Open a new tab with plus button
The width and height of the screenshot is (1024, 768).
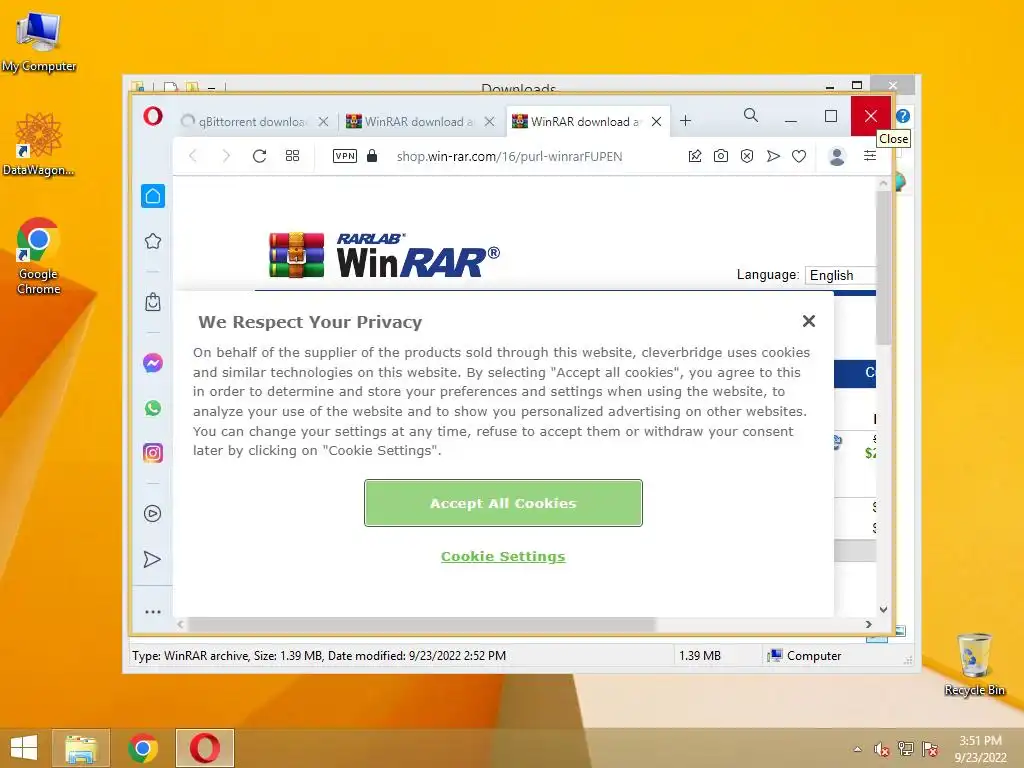685,121
